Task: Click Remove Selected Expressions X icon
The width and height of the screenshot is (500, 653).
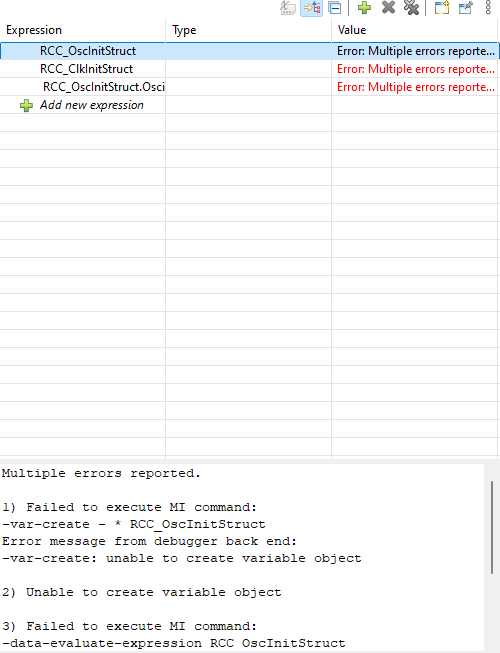Action: (388, 7)
